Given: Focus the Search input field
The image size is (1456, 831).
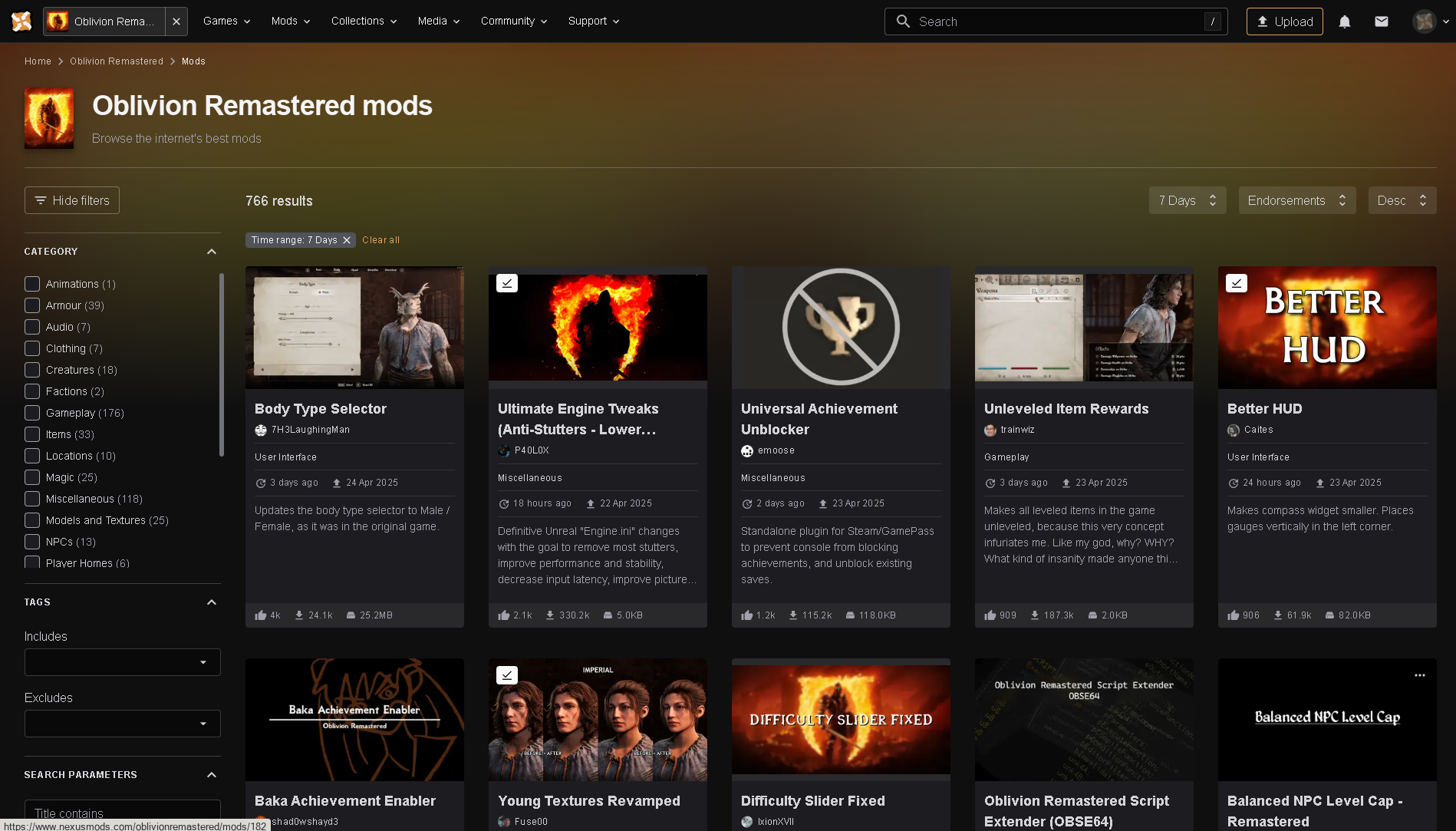Looking at the screenshot, I should pyautogui.click(x=1056, y=21).
